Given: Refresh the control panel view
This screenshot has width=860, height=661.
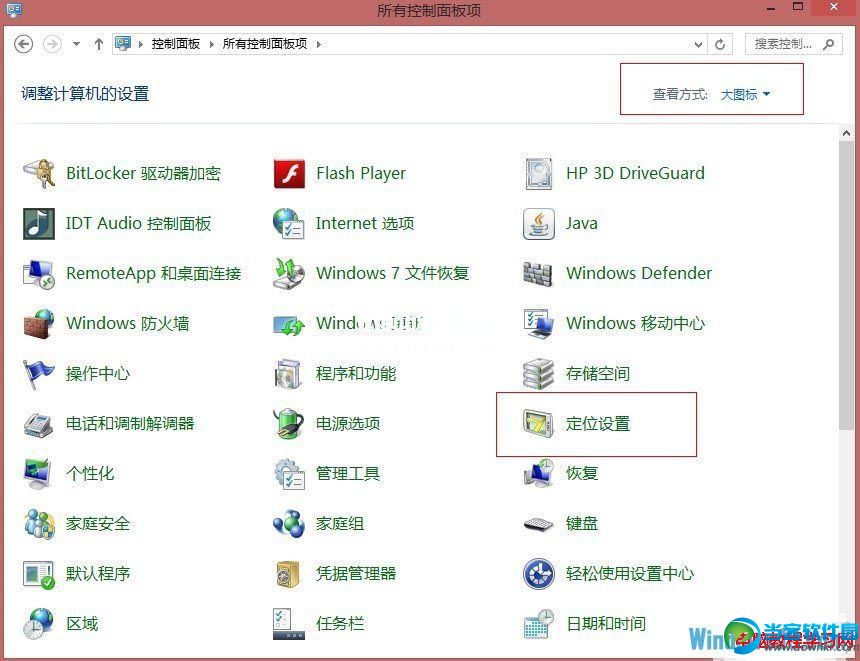Looking at the screenshot, I should coord(720,44).
